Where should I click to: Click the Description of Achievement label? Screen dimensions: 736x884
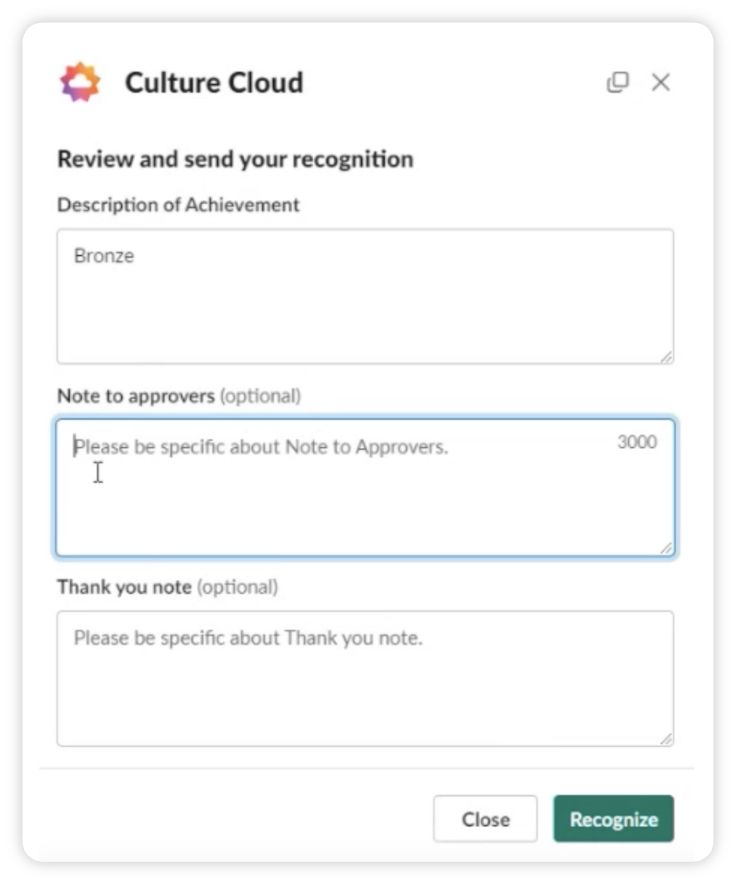[178, 205]
